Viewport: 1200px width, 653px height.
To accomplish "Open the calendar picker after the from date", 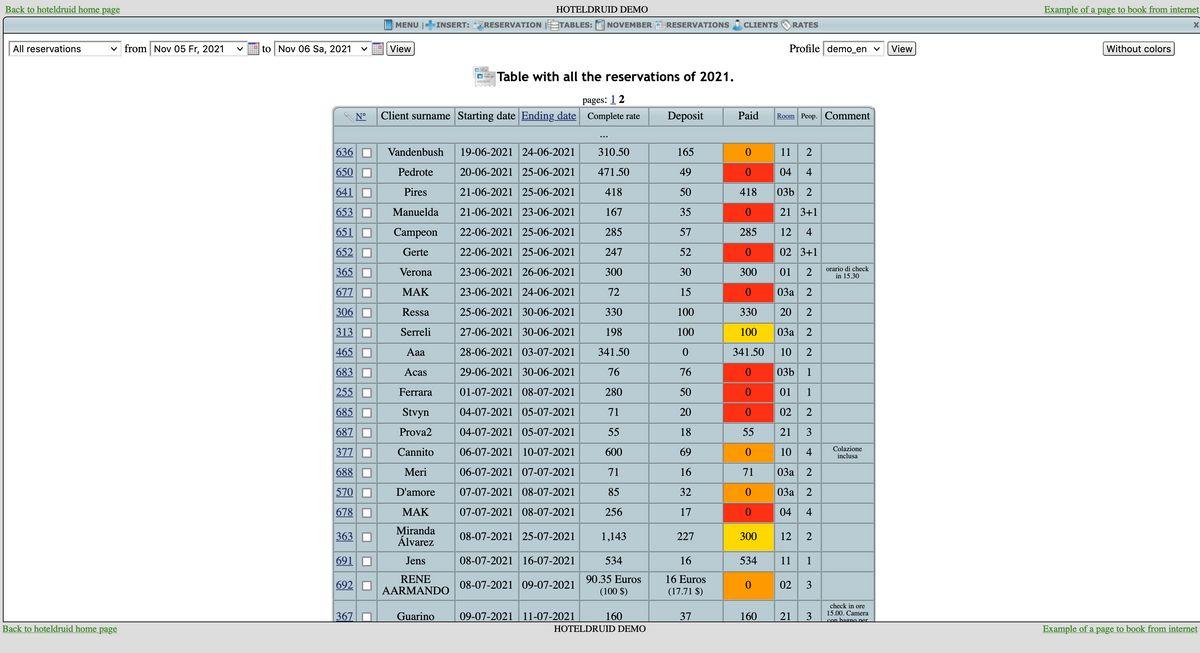I will tap(254, 48).
